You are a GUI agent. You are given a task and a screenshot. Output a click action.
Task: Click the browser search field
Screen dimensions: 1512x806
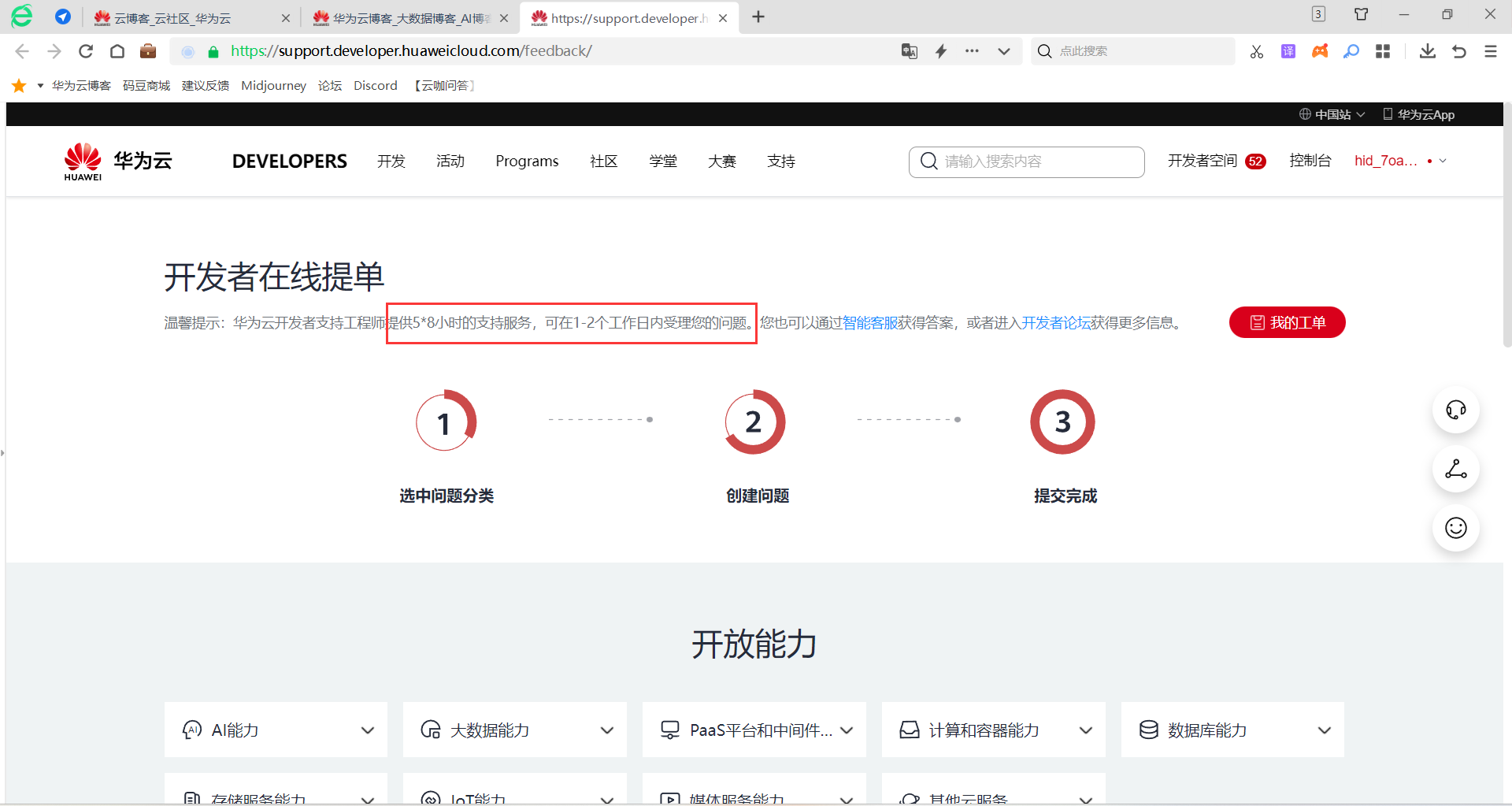tap(1133, 51)
